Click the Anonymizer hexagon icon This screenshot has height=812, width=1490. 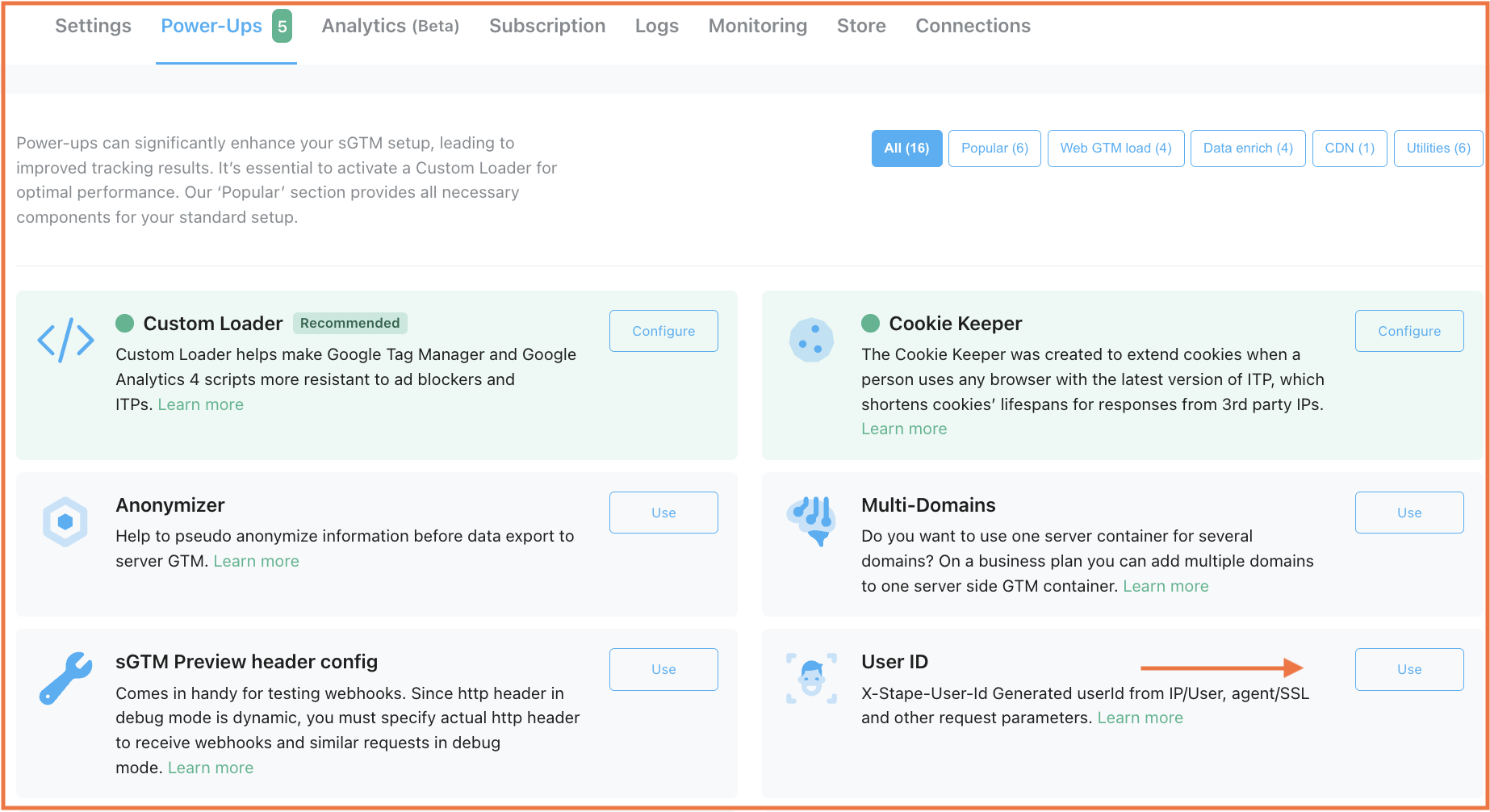pos(65,521)
